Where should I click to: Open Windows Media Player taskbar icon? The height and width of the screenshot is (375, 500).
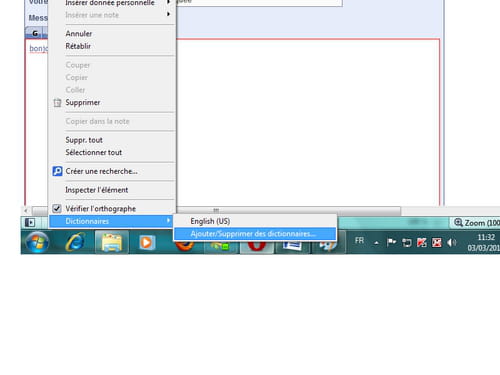tap(147, 242)
